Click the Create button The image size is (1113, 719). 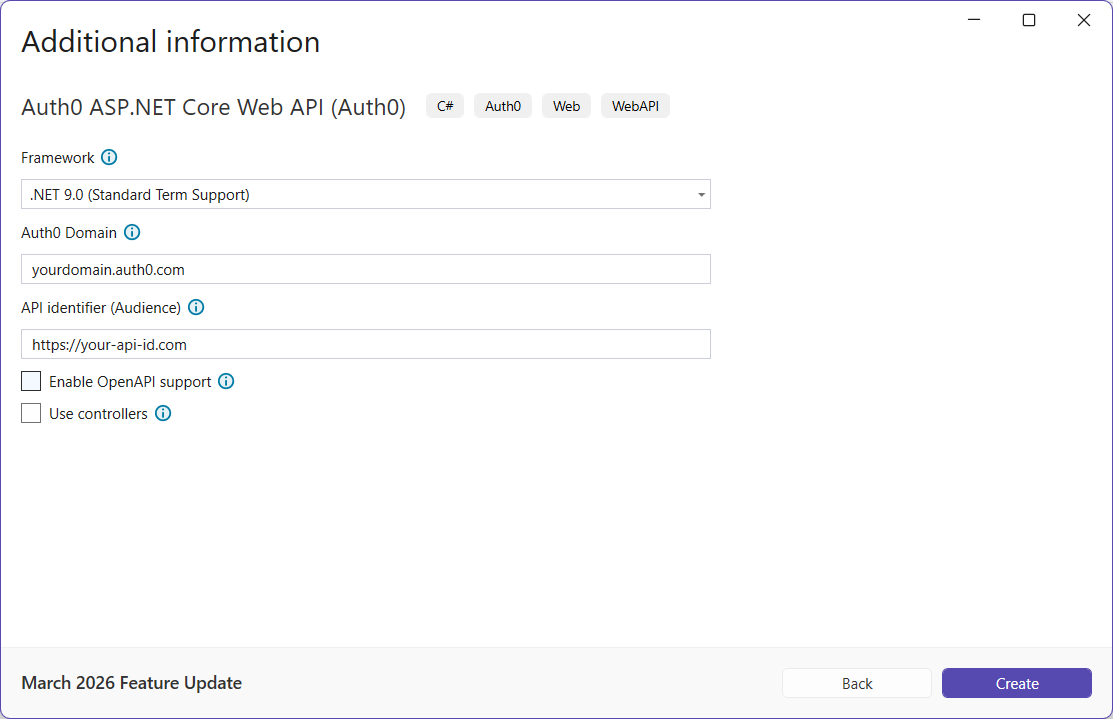(x=1016, y=683)
